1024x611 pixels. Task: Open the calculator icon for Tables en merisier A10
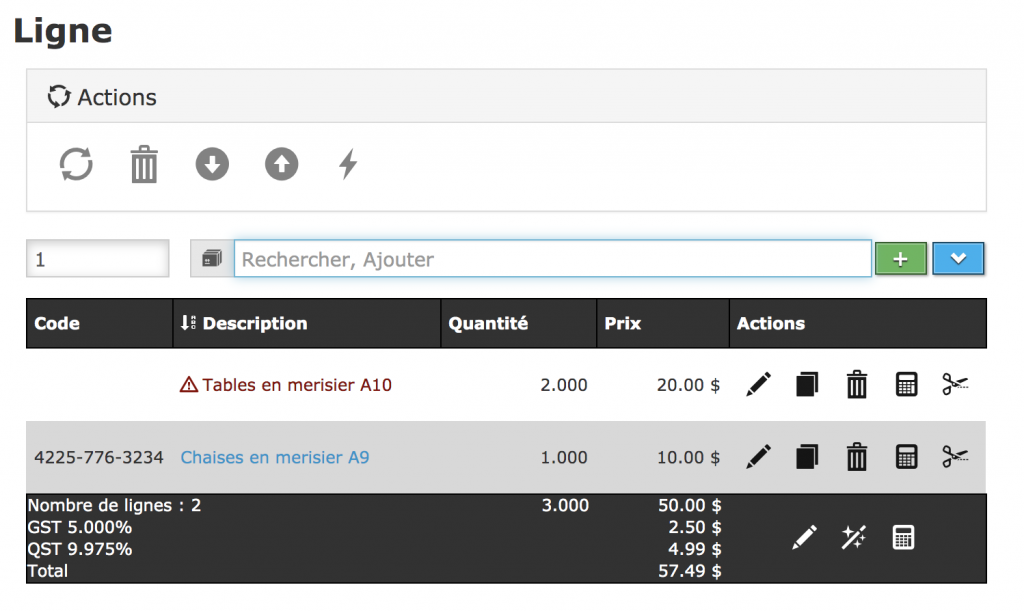906,384
